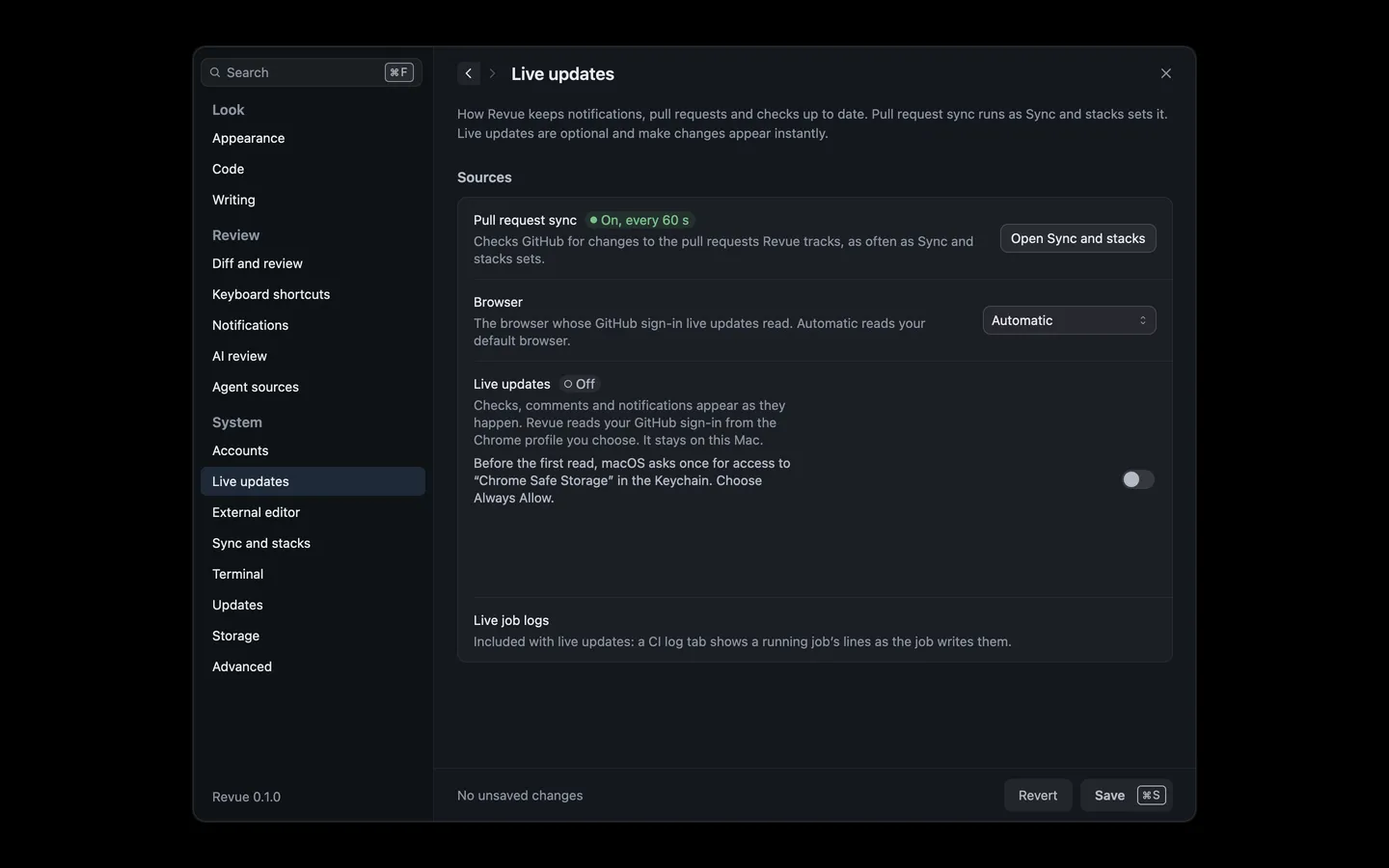Focus the Search settings field
Screen dimensions: 1389x868
point(312,72)
